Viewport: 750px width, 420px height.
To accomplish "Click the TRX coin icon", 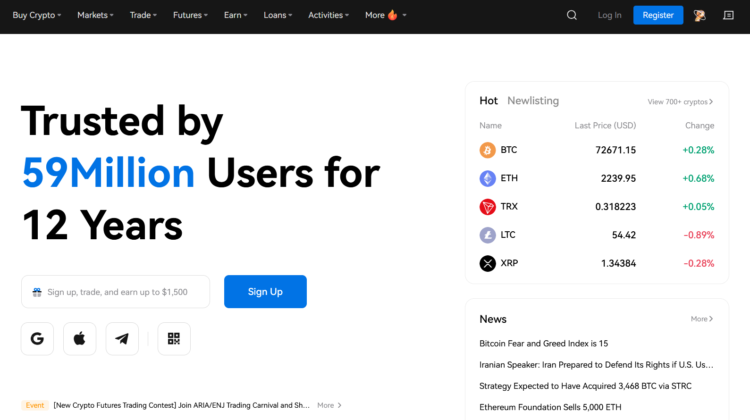I will (487, 207).
